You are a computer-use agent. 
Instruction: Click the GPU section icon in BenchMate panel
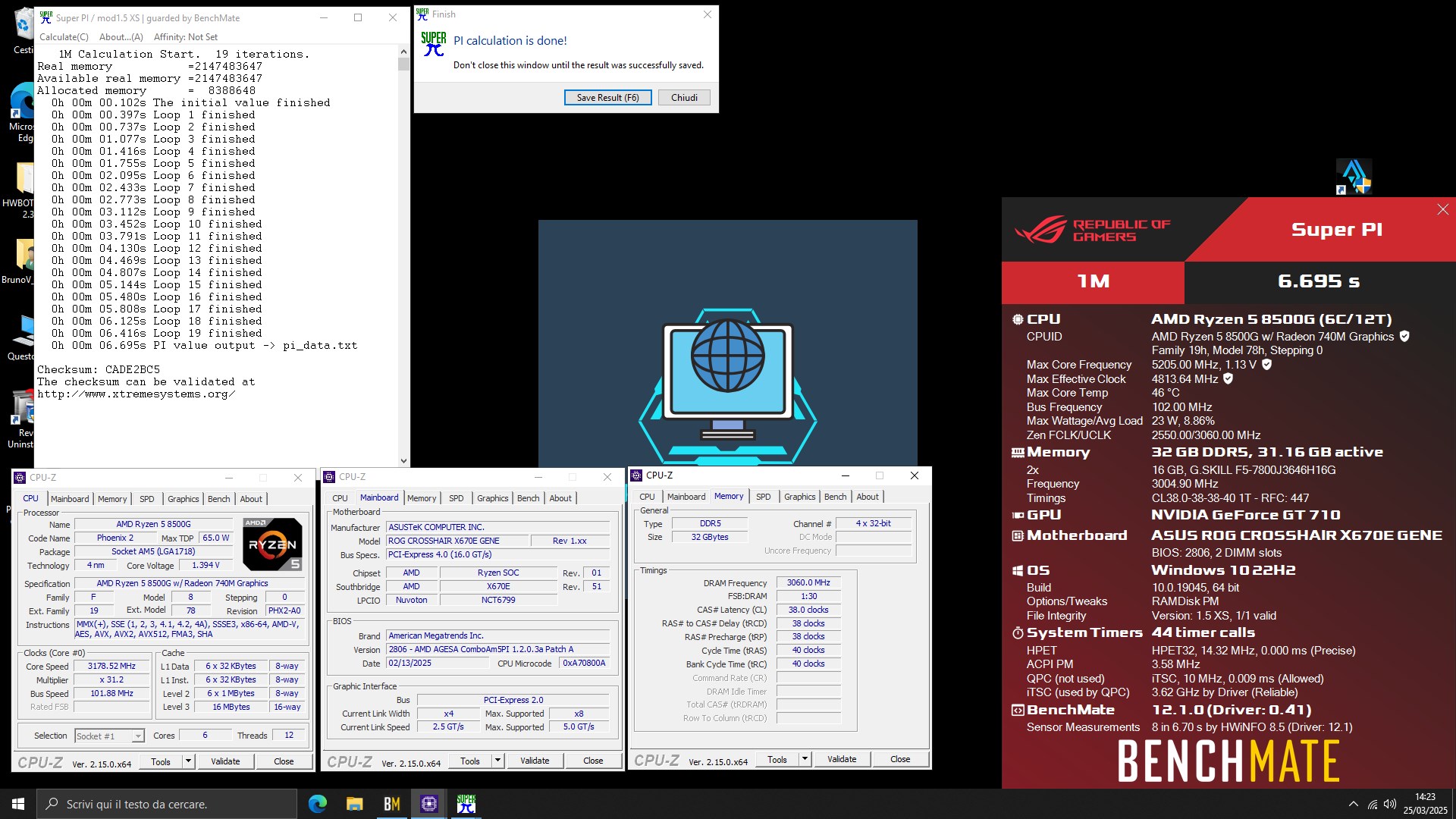pos(1018,516)
